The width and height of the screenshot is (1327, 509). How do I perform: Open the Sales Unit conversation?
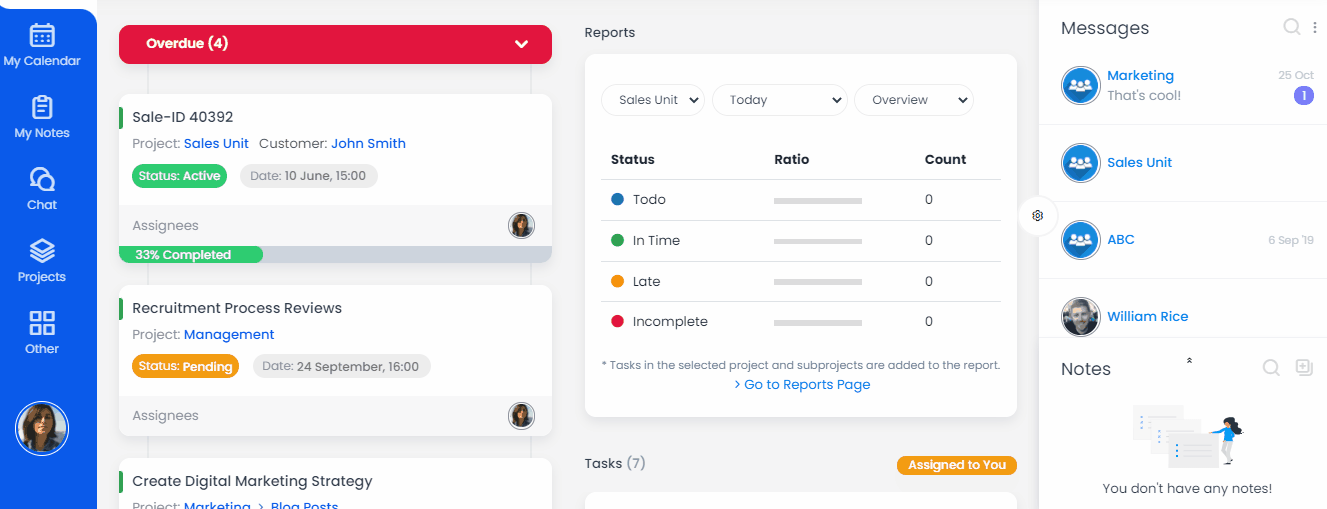(x=1183, y=163)
